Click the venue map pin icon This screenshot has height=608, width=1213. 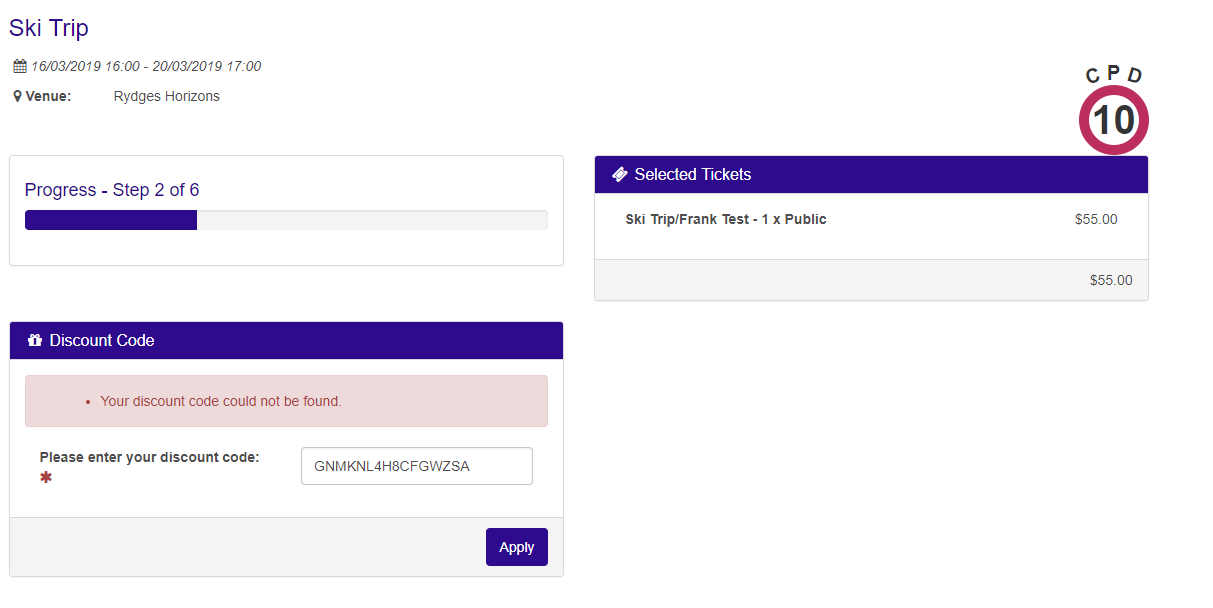17,97
